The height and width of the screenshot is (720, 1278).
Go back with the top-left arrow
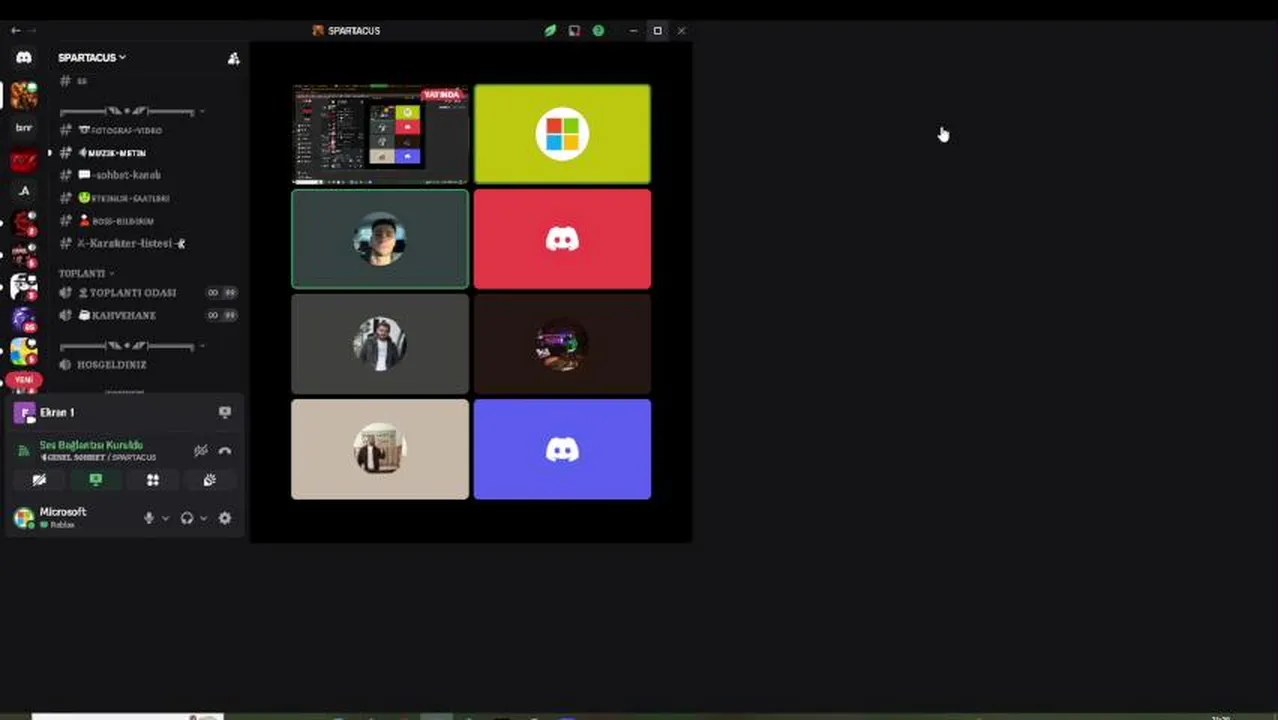pyautogui.click(x=15, y=31)
